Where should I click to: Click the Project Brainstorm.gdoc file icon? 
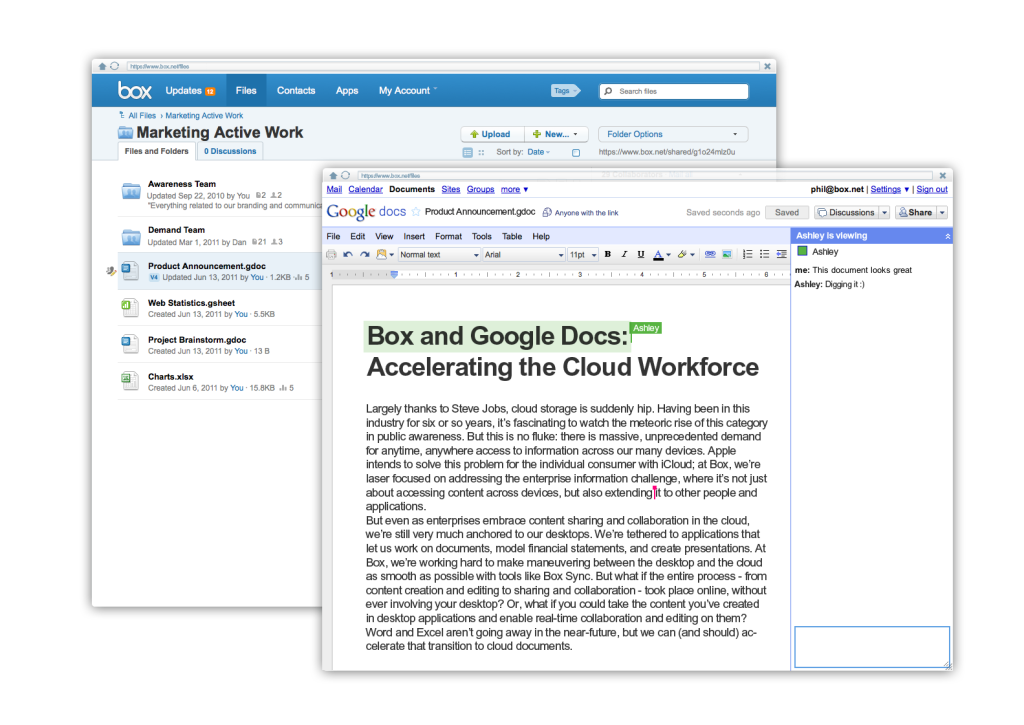coord(129,344)
